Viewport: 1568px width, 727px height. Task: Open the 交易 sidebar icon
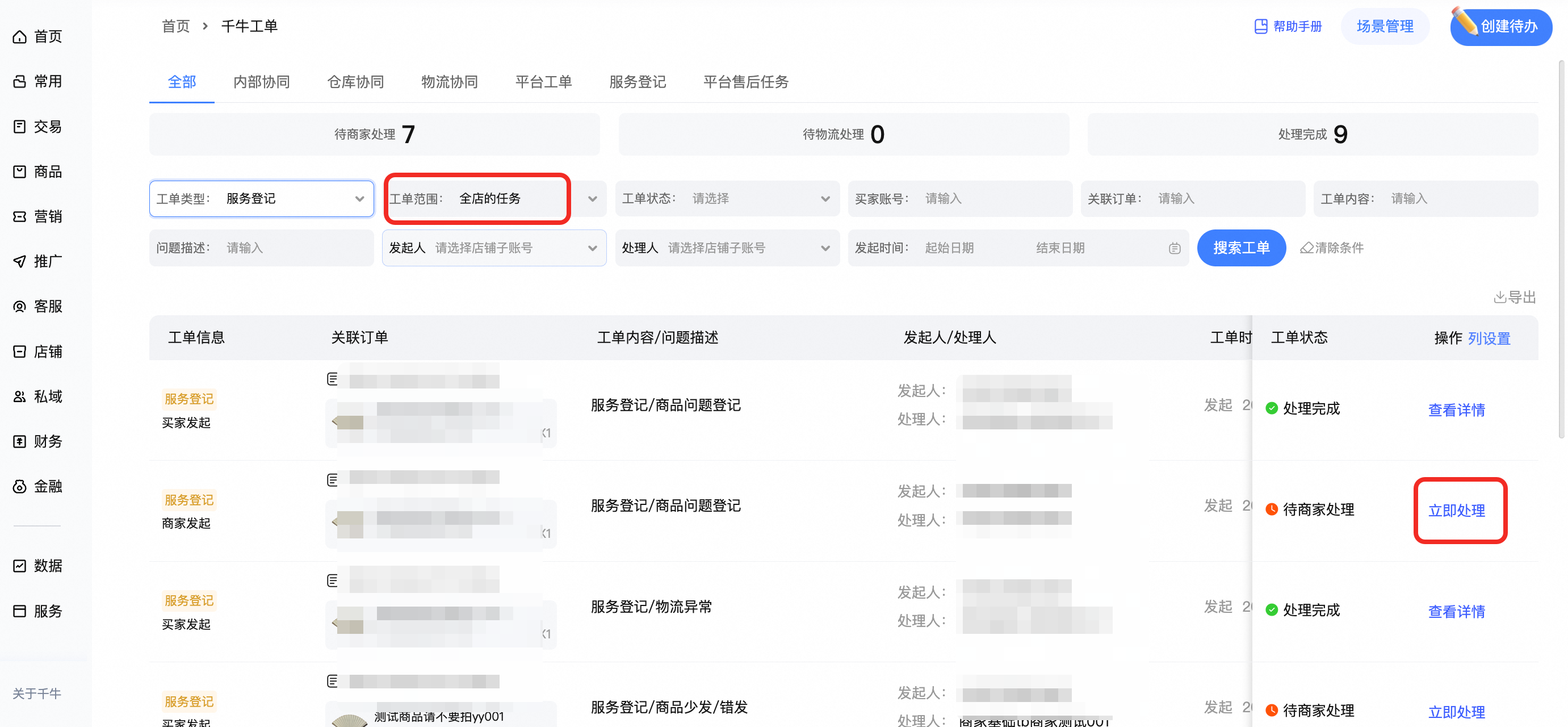[x=19, y=127]
